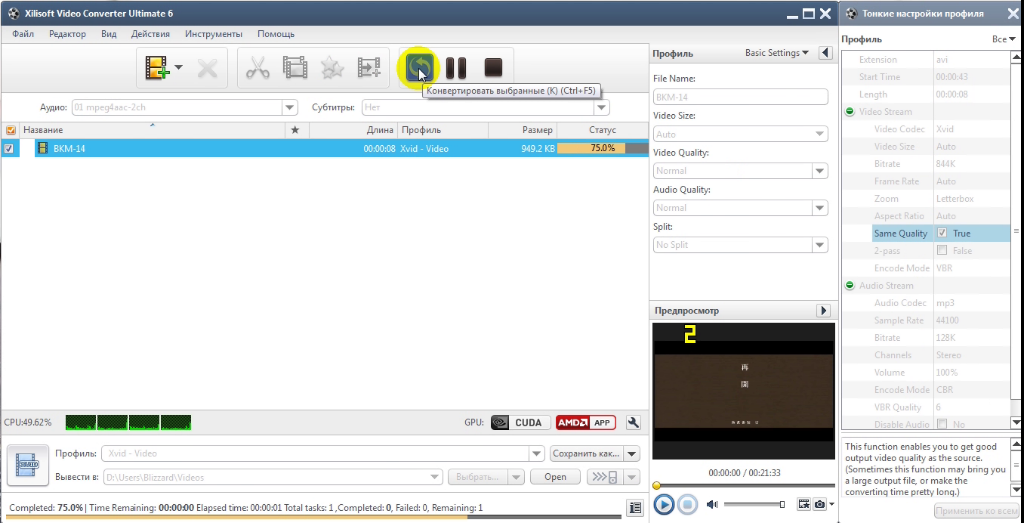Click the File Name input field

741,97
